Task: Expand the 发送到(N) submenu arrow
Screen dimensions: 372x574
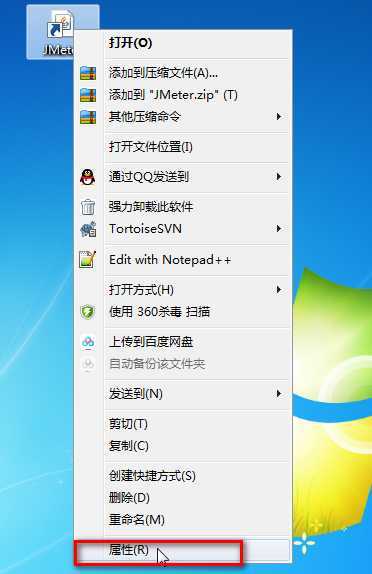Action: pyautogui.click(x=279, y=394)
